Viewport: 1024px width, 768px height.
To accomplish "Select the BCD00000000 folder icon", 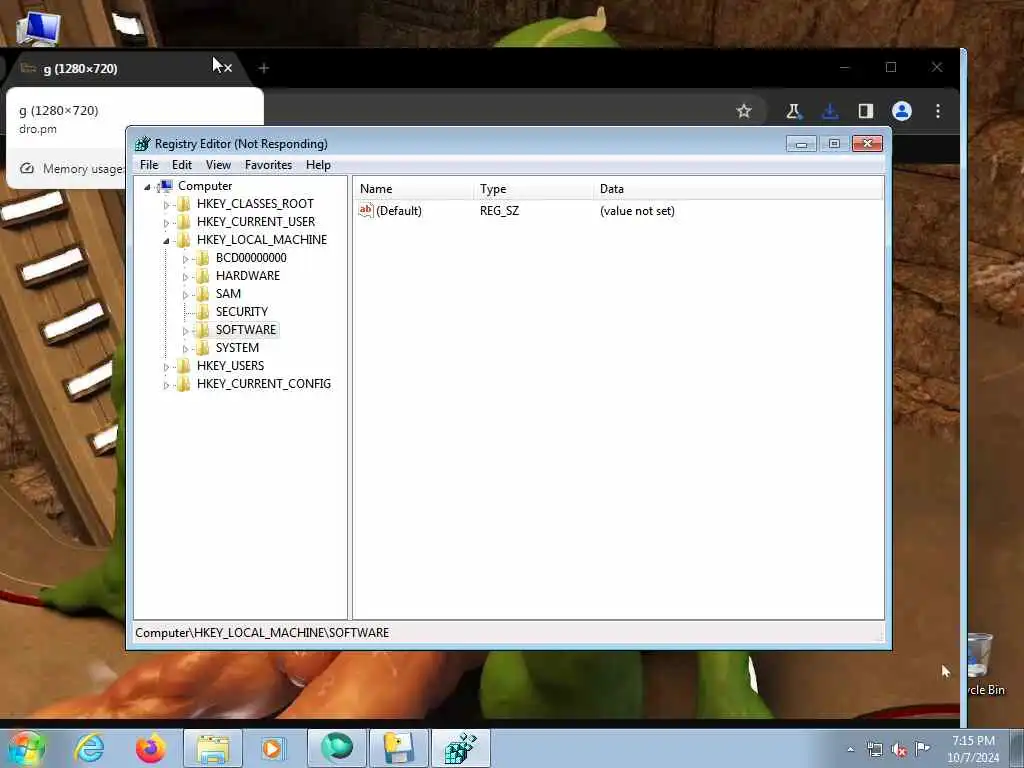I will [x=203, y=258].
